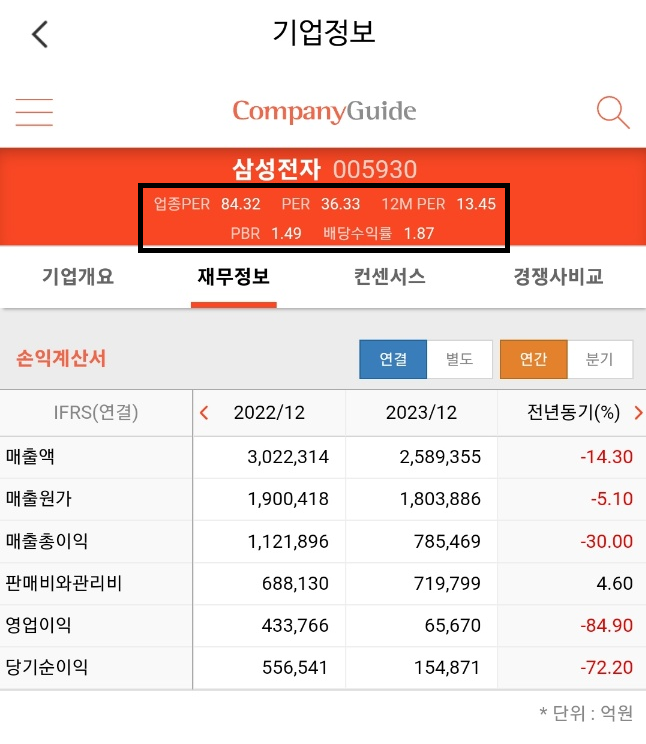Switch to 분기 period view
The height and width of the screenshot is (744, 646).
point(600,359)
